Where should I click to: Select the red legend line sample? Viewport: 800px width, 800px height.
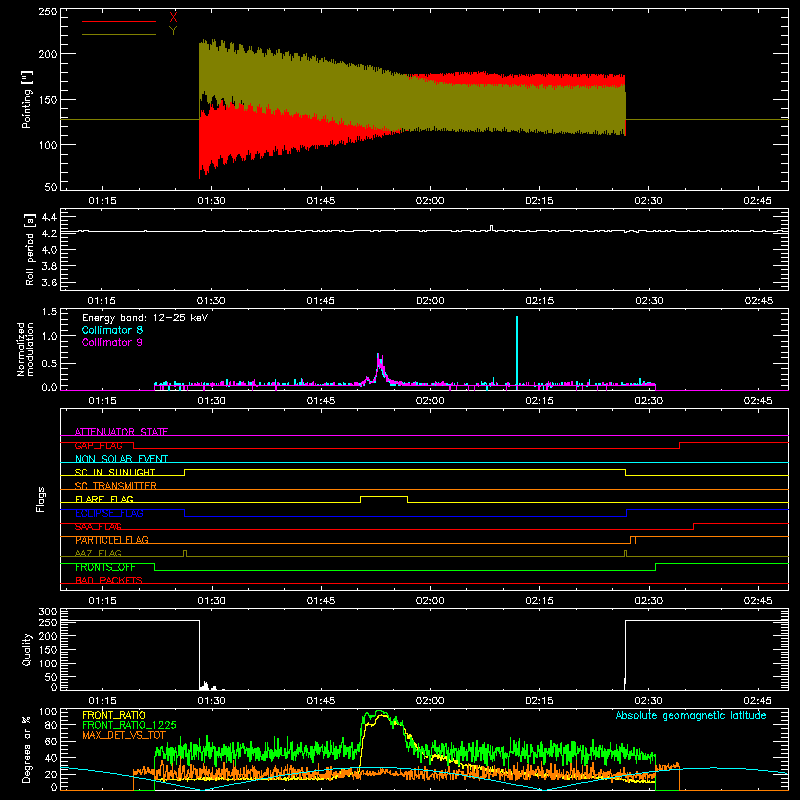click(119, 21)
